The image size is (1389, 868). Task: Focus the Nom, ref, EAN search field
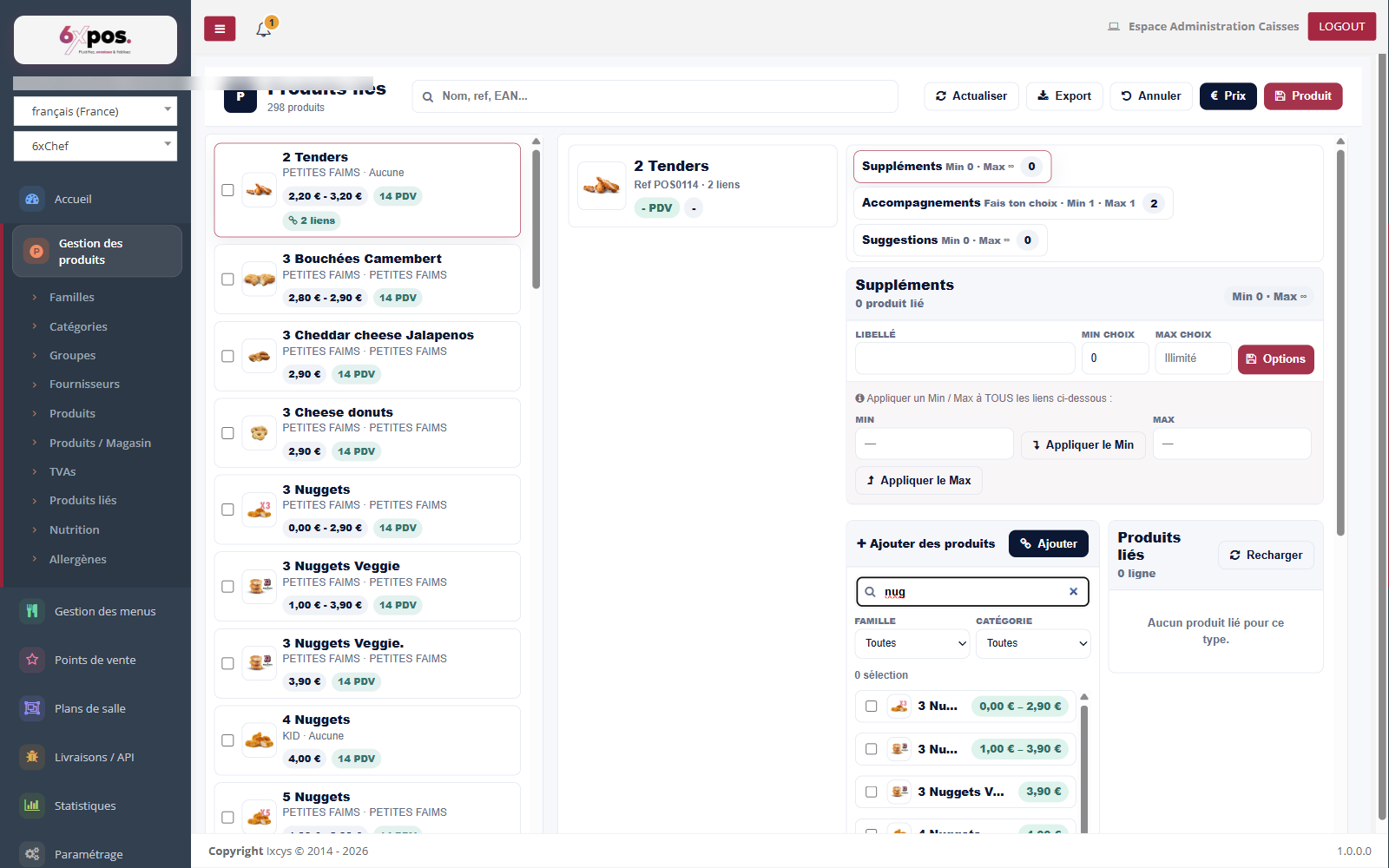[655, 96]
